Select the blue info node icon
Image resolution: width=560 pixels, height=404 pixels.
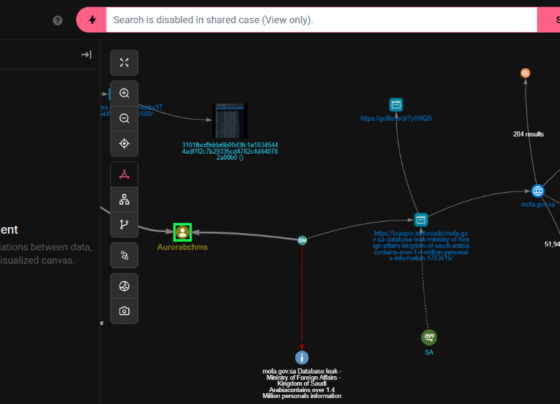tap(302, 358)
